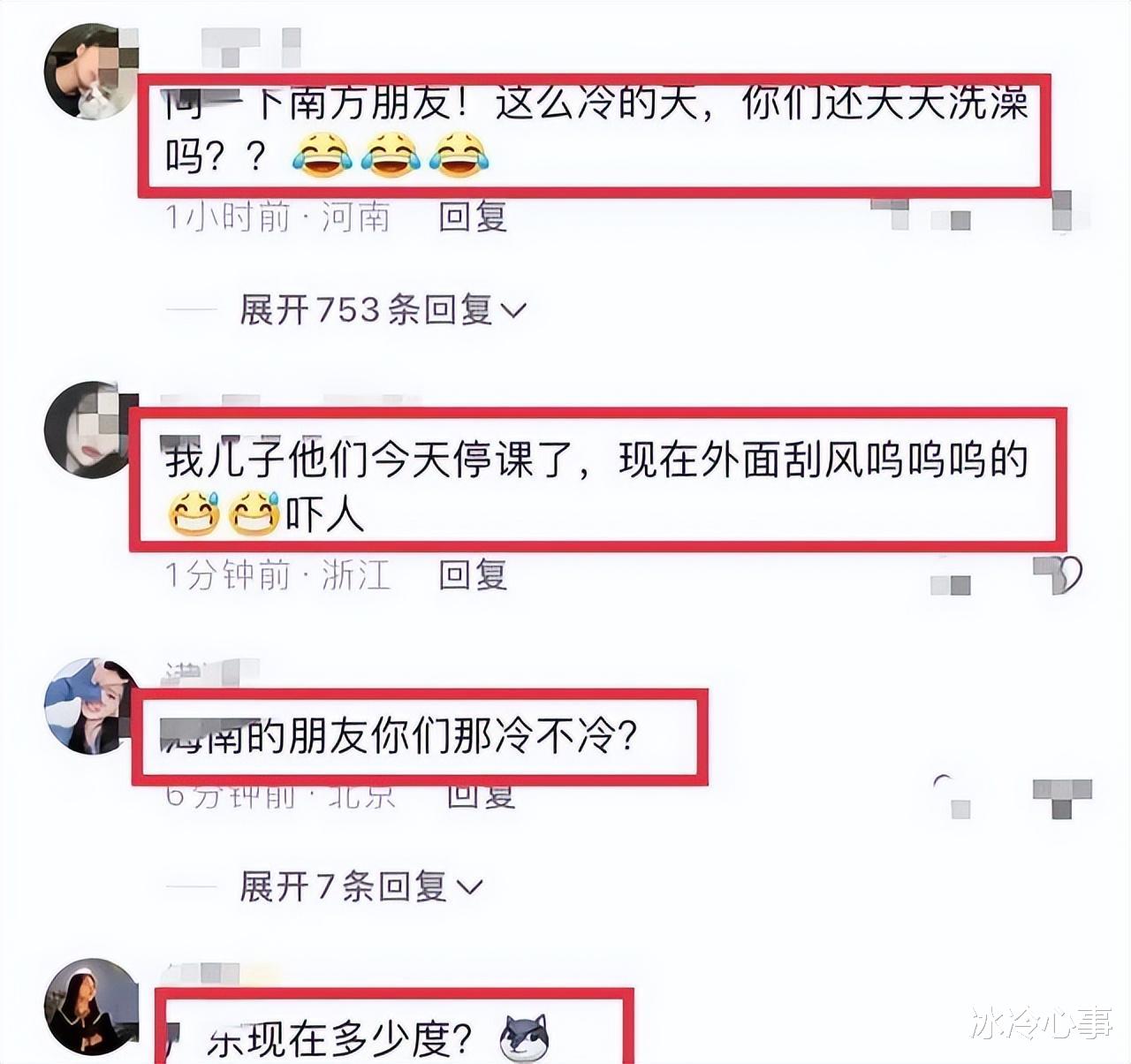1131x1064 pixels.
Task: Reply to the 河南 commenter
Action: click(x=473, y=217)
